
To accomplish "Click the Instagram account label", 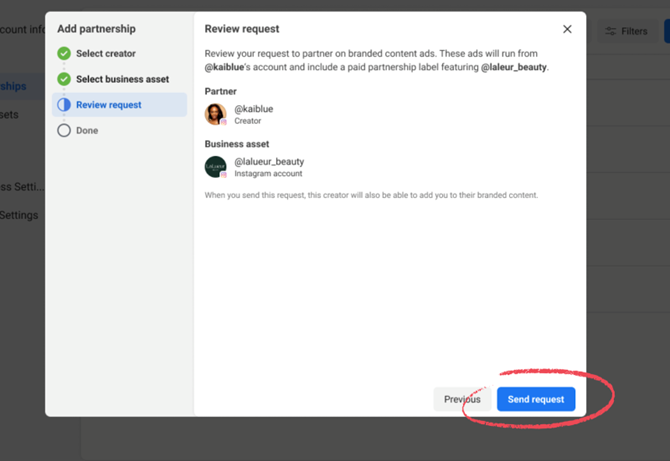I will [268, 173].
